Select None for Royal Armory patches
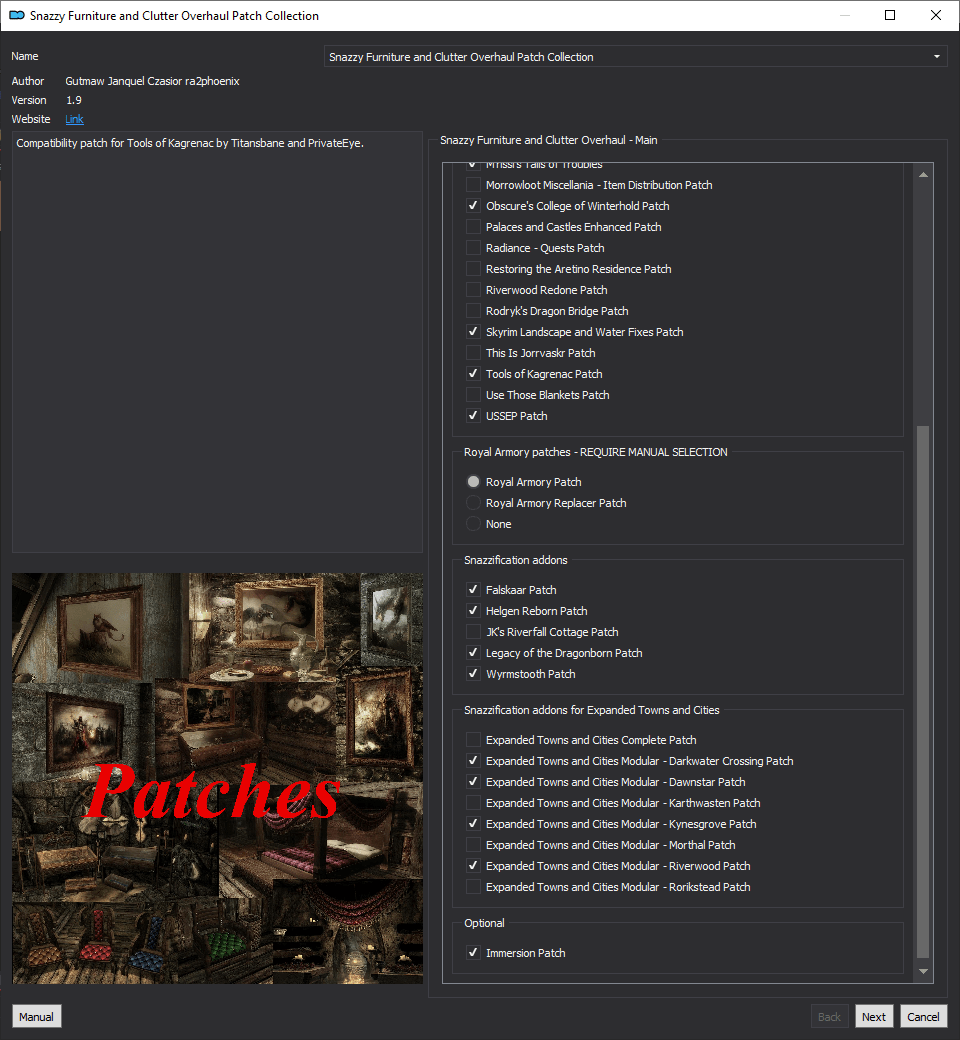This screenshot has height=1040, width=960. 473,524
